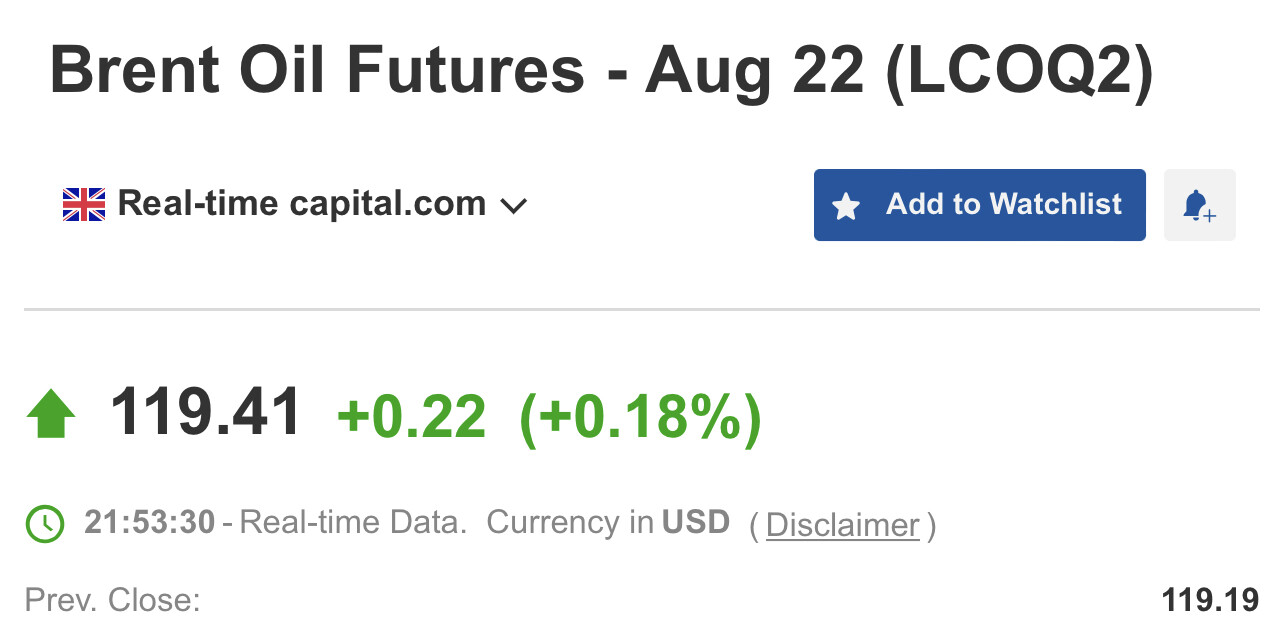Screen dimensions: 1284x621
Task: Click the 119.19 previous close value
Action: (1210, 601)
